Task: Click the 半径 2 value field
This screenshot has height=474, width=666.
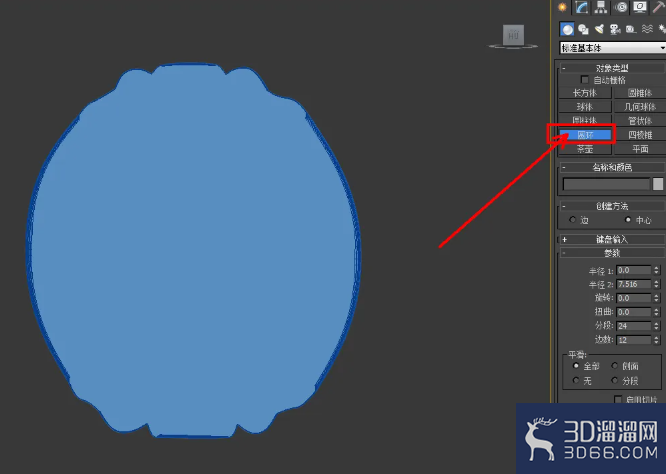Action: click(x=633, y=284)
